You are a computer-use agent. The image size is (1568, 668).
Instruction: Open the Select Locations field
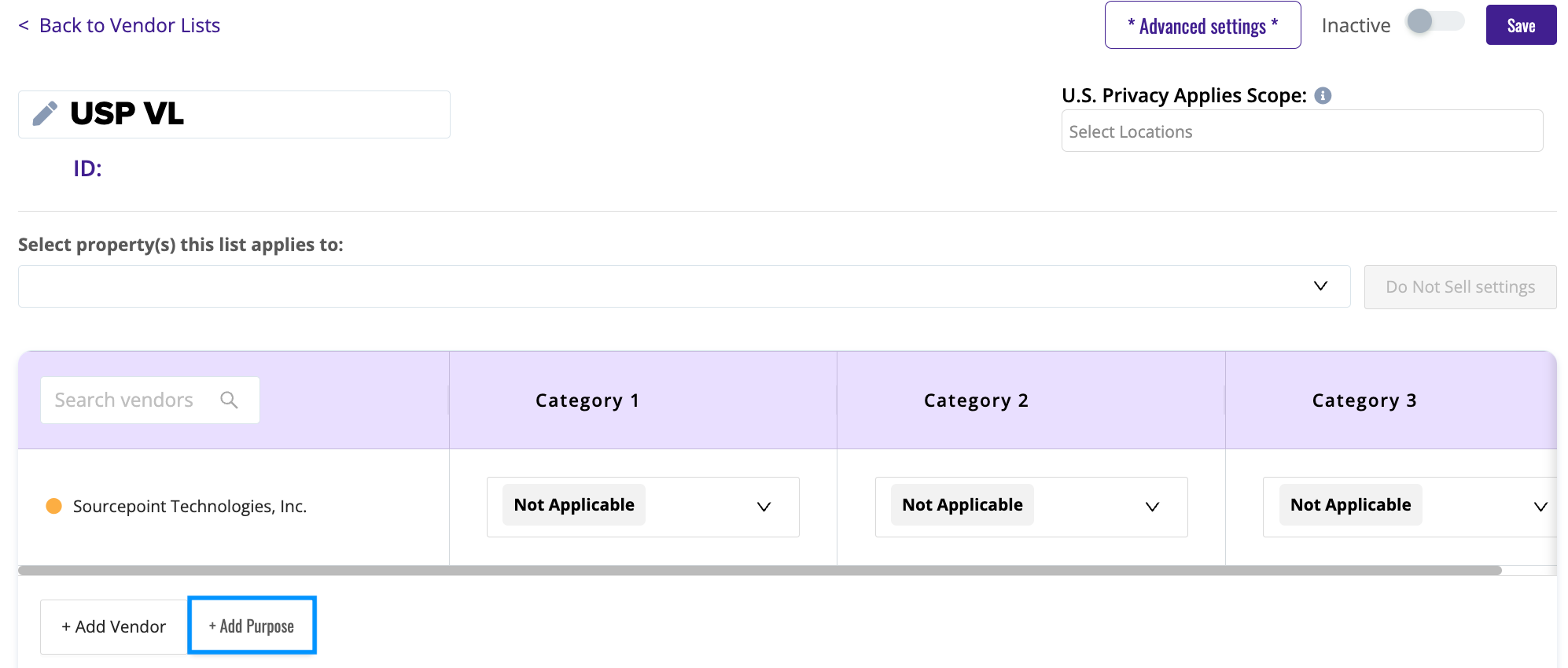click(1302, 131)
